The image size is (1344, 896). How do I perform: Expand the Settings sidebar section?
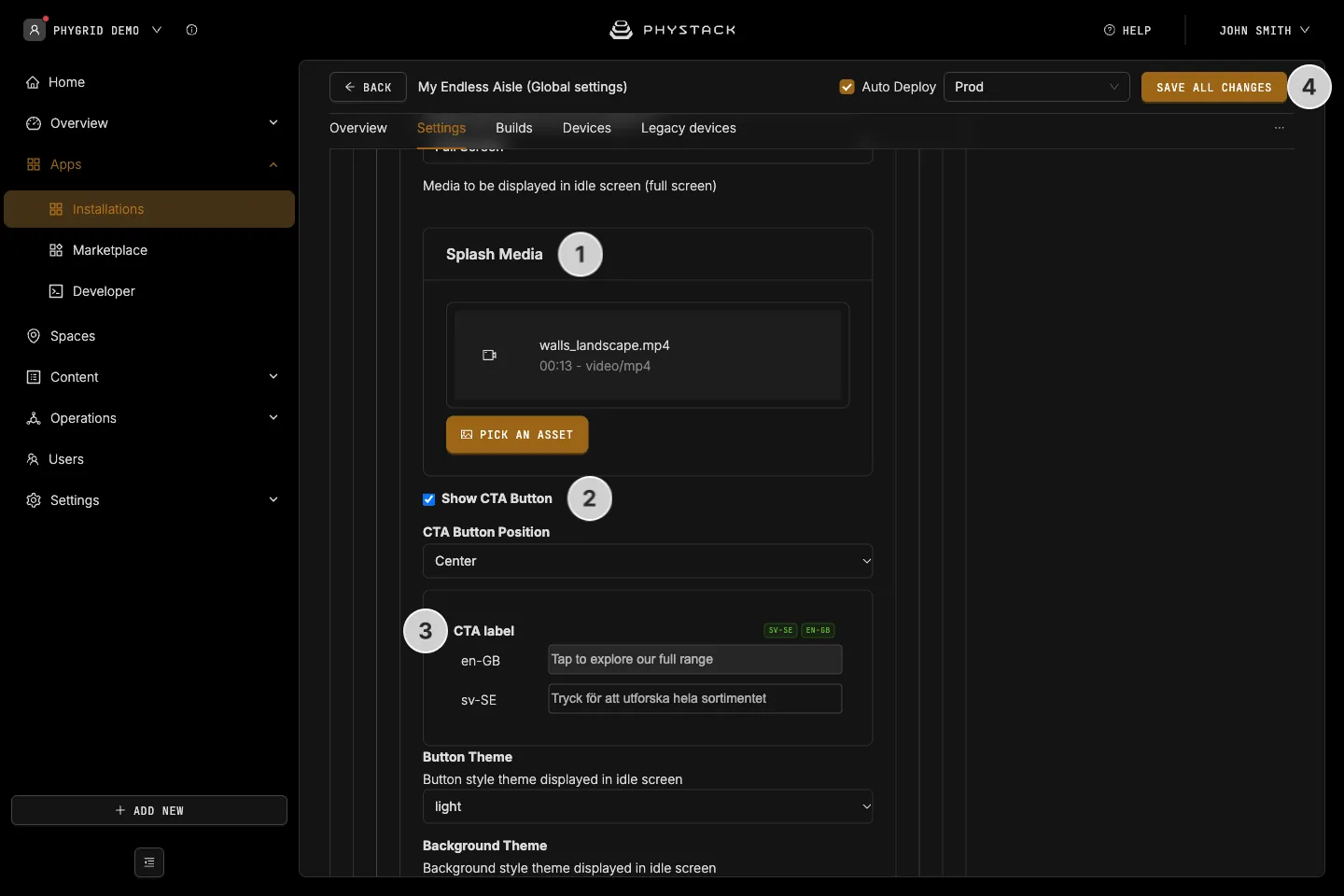click(273, 500)
